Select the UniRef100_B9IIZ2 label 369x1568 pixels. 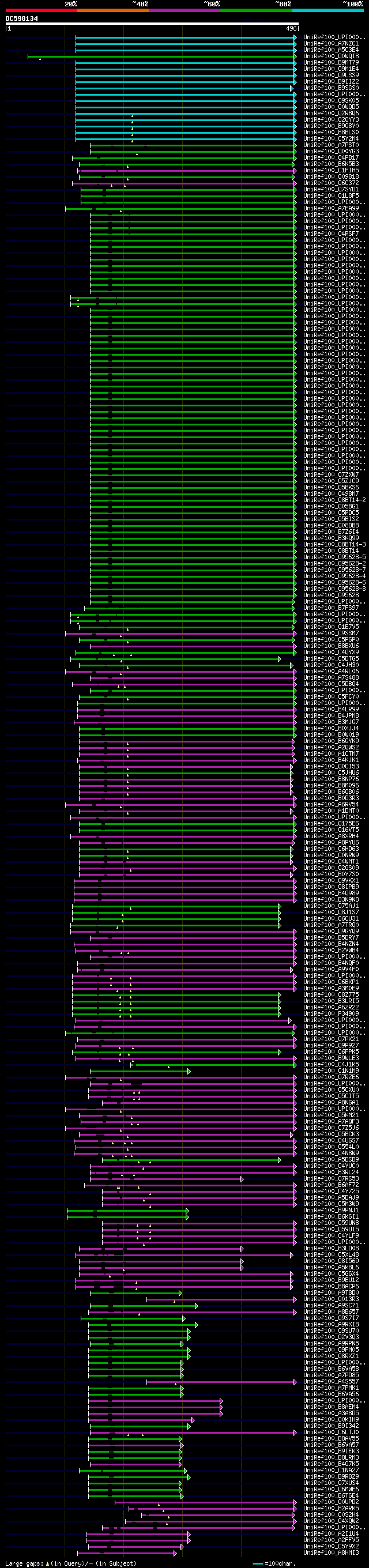pyautogui.click(x=332, y=81)
